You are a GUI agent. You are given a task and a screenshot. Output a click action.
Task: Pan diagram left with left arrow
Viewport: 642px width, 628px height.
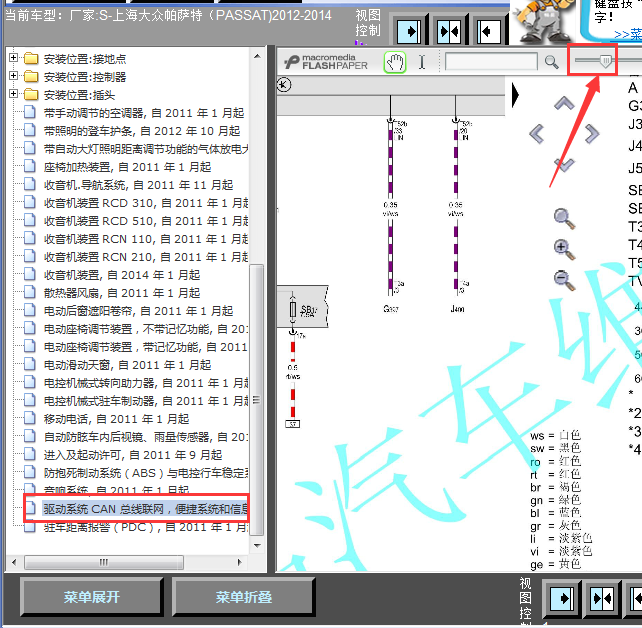pos(537,133)
